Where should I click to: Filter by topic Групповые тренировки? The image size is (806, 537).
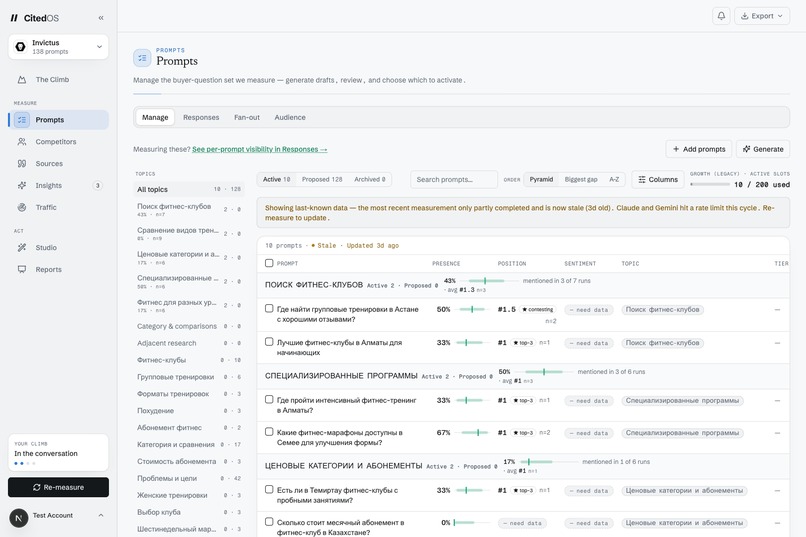tap(189, 377)
